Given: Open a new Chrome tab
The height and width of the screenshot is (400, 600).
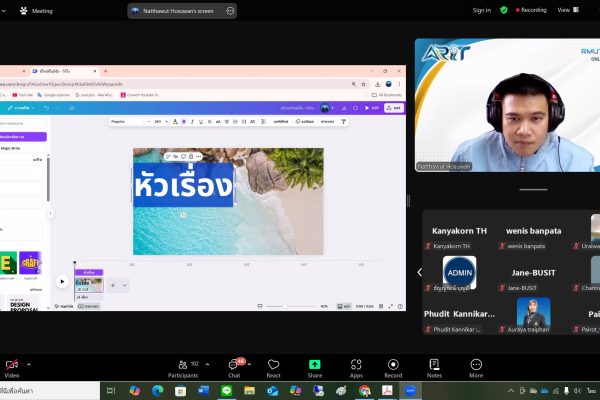Looking at the screenshot, I should 105,71.
